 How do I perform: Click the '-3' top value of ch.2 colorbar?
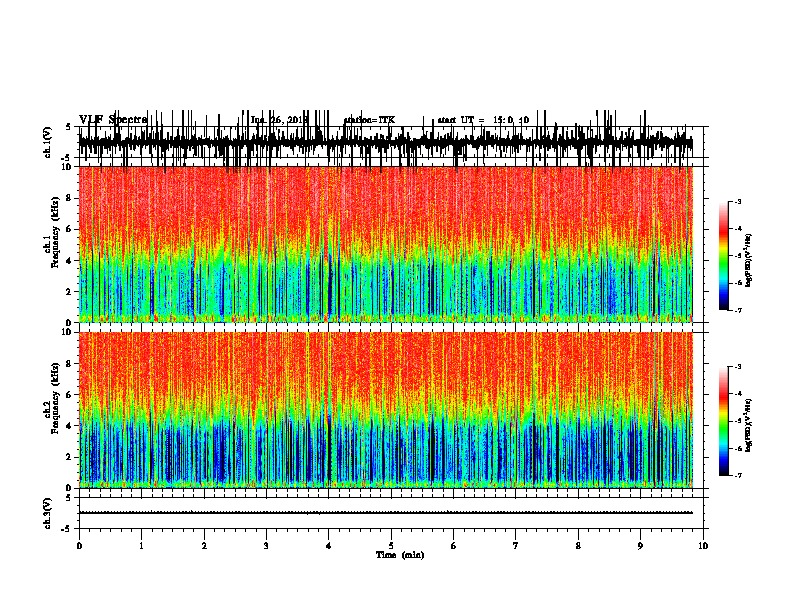[x=737, y=367]
